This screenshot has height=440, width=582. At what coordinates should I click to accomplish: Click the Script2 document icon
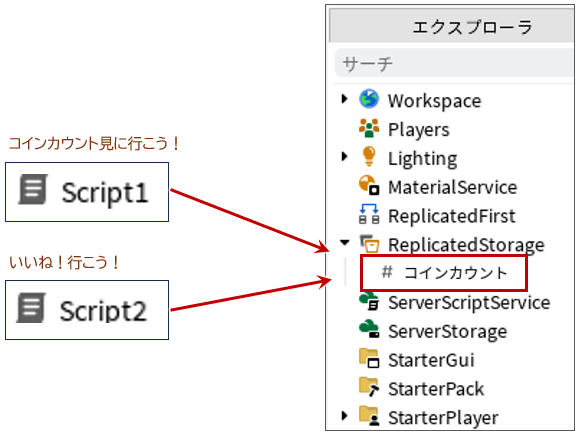click(x=31, y=308)
